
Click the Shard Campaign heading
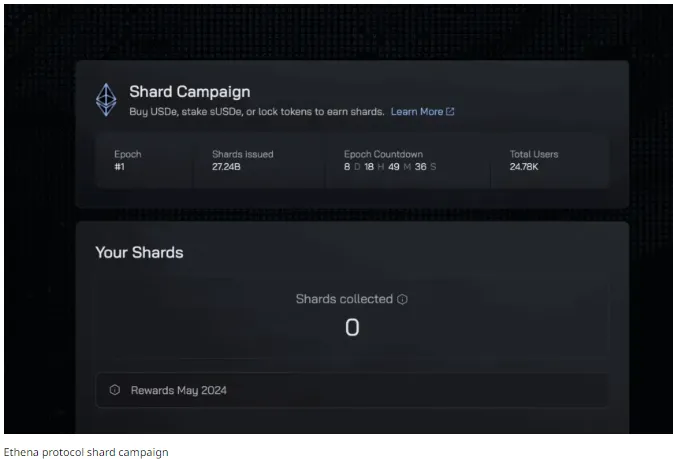coord(190,91)
